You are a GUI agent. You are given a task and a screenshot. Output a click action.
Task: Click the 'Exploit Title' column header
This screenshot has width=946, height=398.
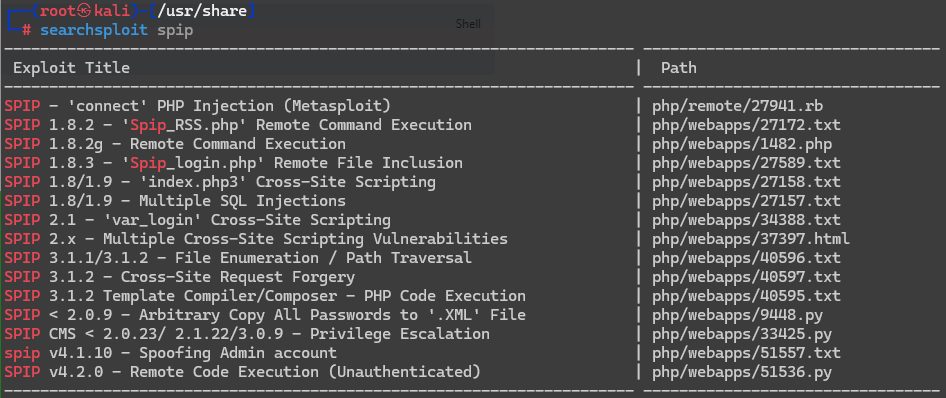[x=71, y=68]
